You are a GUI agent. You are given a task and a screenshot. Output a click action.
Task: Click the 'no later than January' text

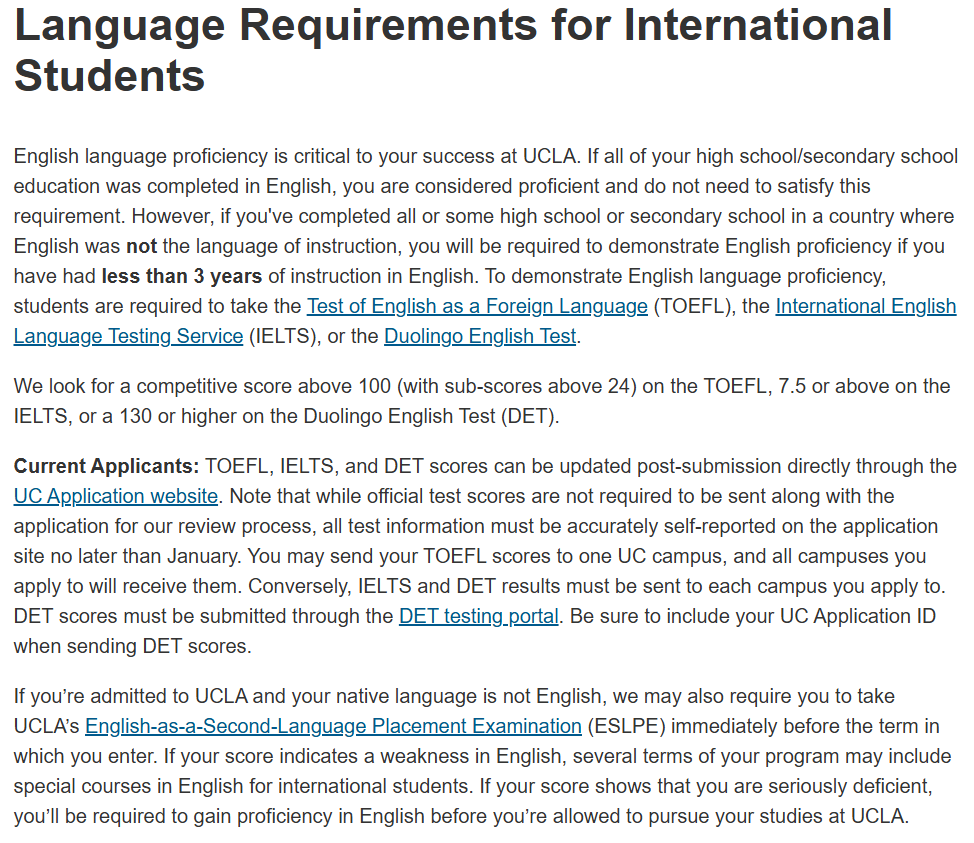pyautogui.click(x=144, y=557)
